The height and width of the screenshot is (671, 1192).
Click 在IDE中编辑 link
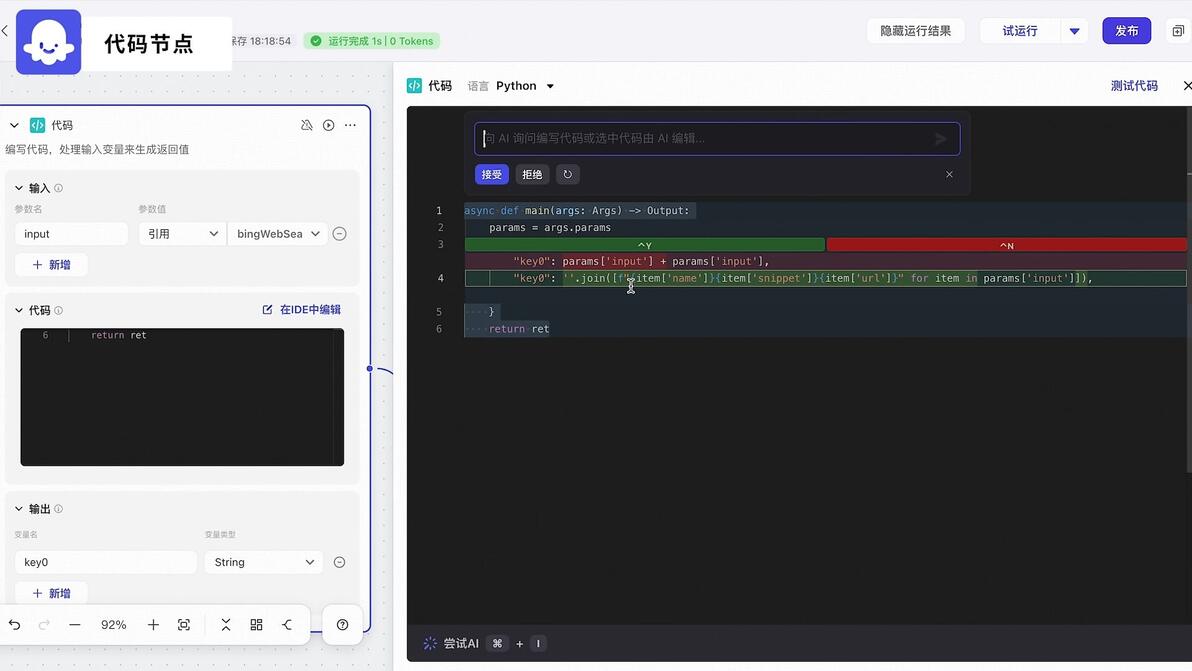tap(302, 309)
